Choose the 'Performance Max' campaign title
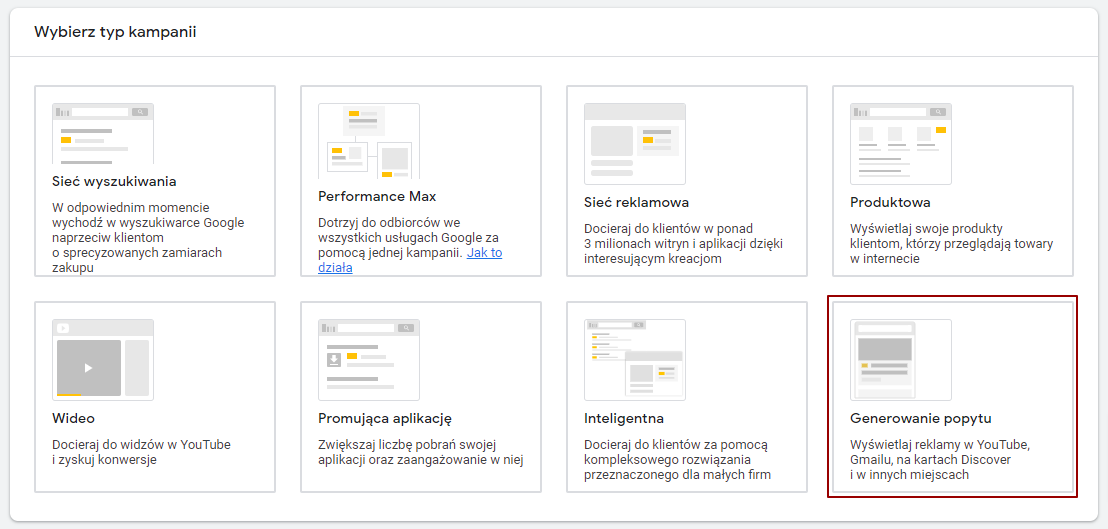This screenshot has height=529, width=1108. point(377,196)
